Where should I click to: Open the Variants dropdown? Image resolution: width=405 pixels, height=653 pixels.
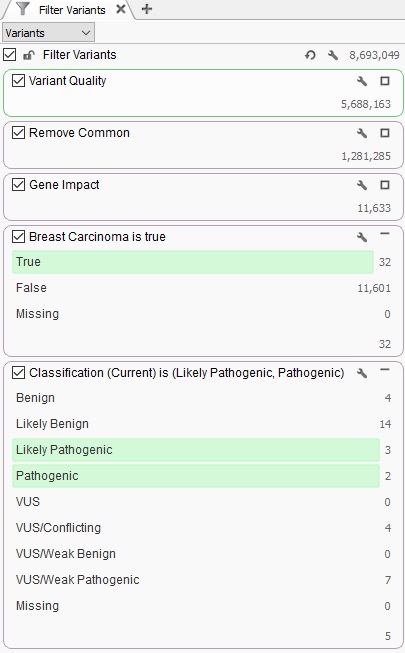[x=48, y=33]
